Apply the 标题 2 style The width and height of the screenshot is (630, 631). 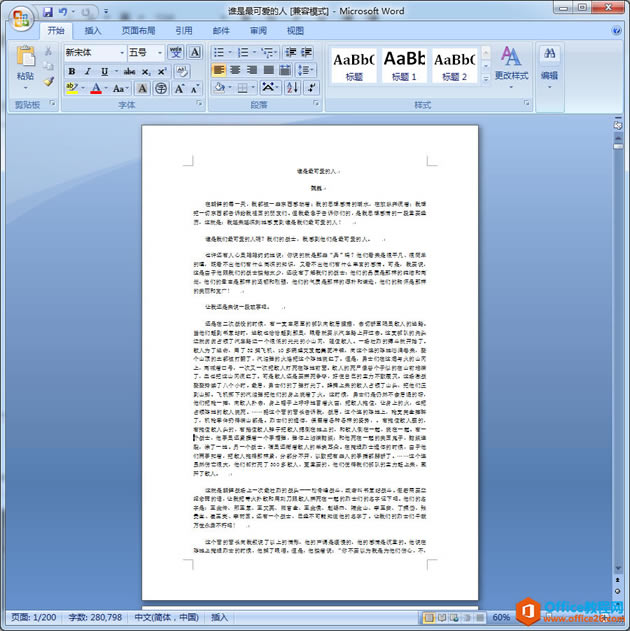(455, 66)
